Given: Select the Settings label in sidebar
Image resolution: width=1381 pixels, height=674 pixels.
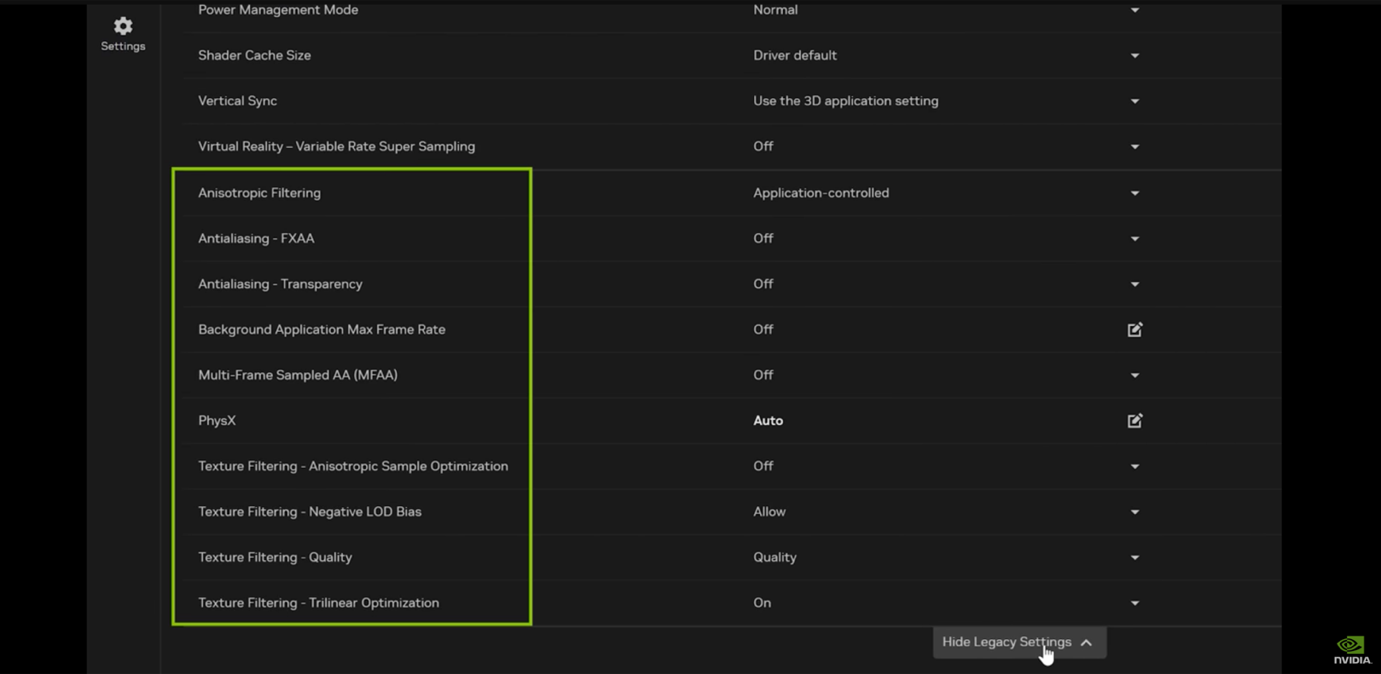Looking at the screenshot, I should [123, 46].
